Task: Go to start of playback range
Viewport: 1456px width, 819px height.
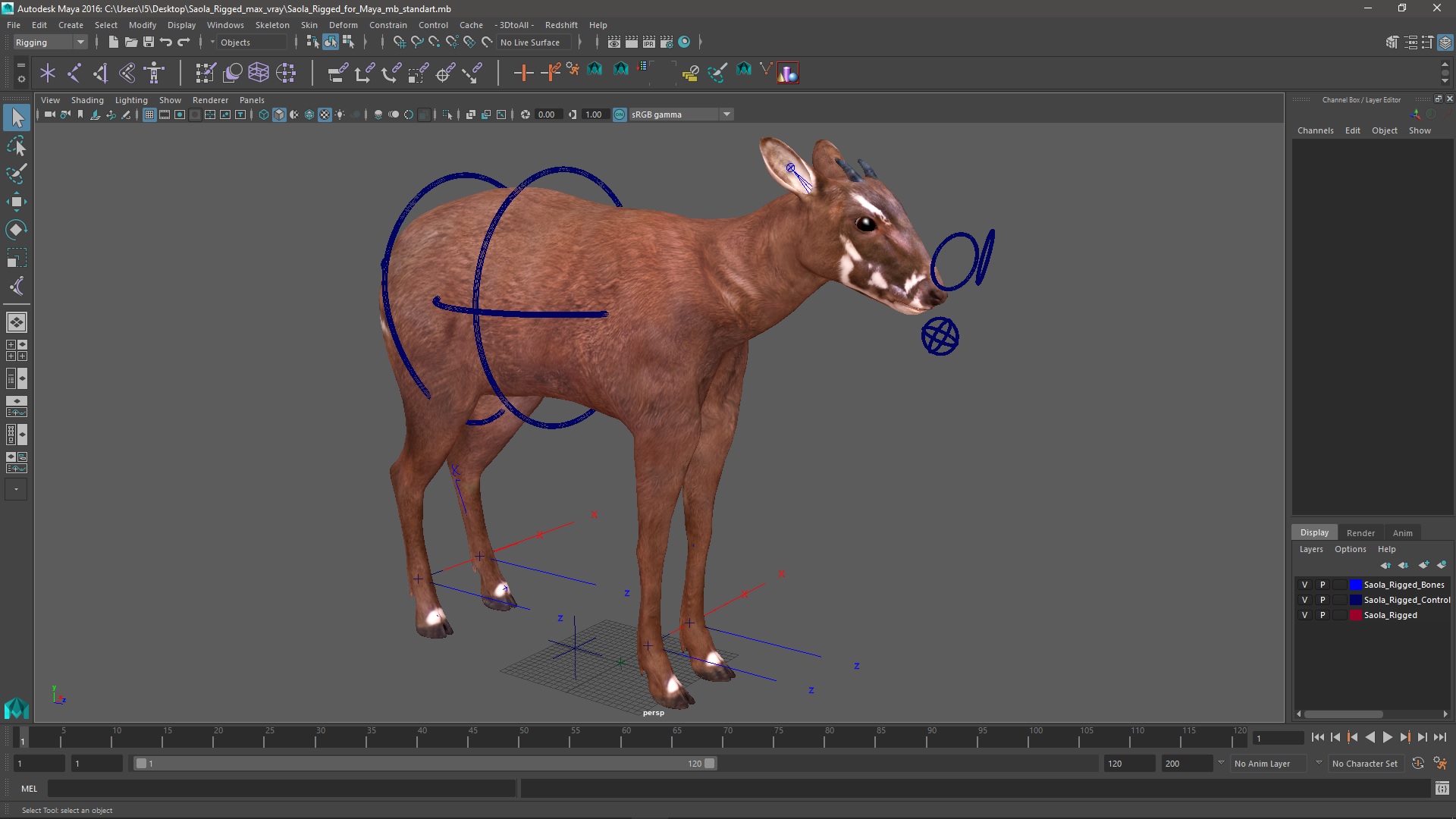Action: pyautogui.click(x=1317, y=737)
